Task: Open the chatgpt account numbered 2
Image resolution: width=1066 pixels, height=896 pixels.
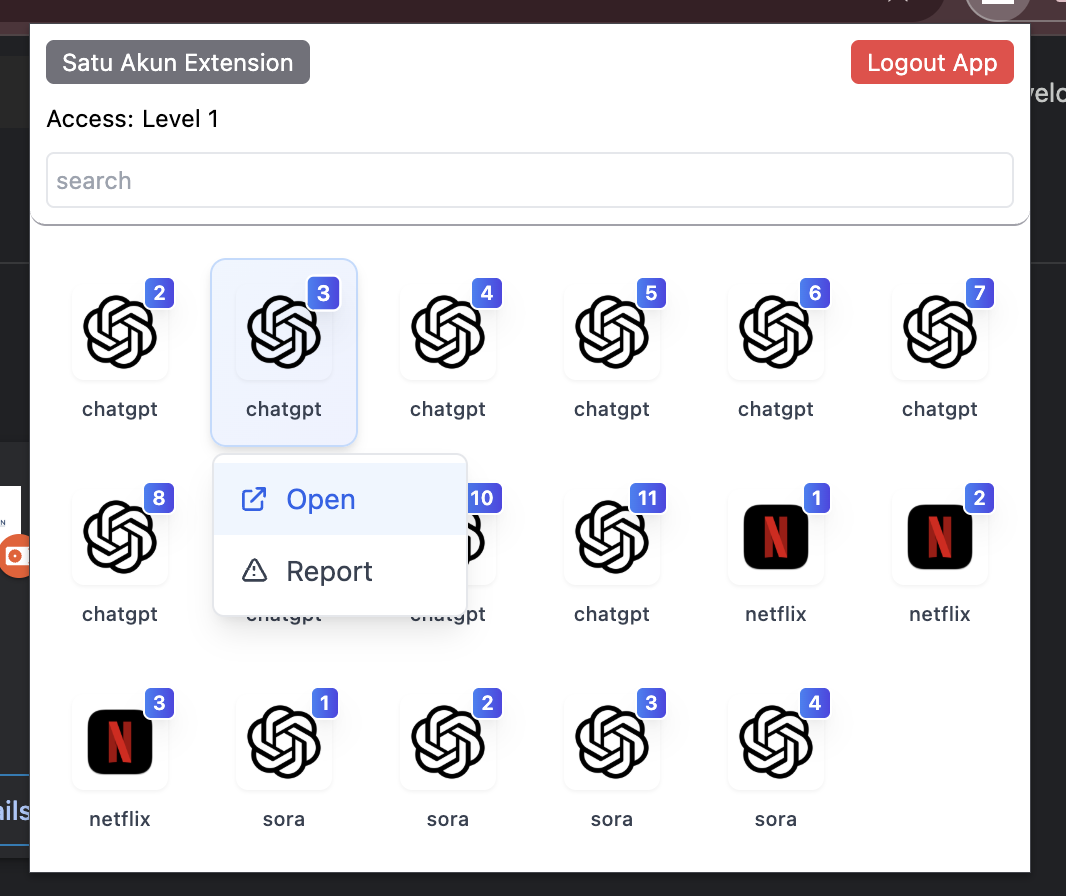Action: (x=120, y=352)
